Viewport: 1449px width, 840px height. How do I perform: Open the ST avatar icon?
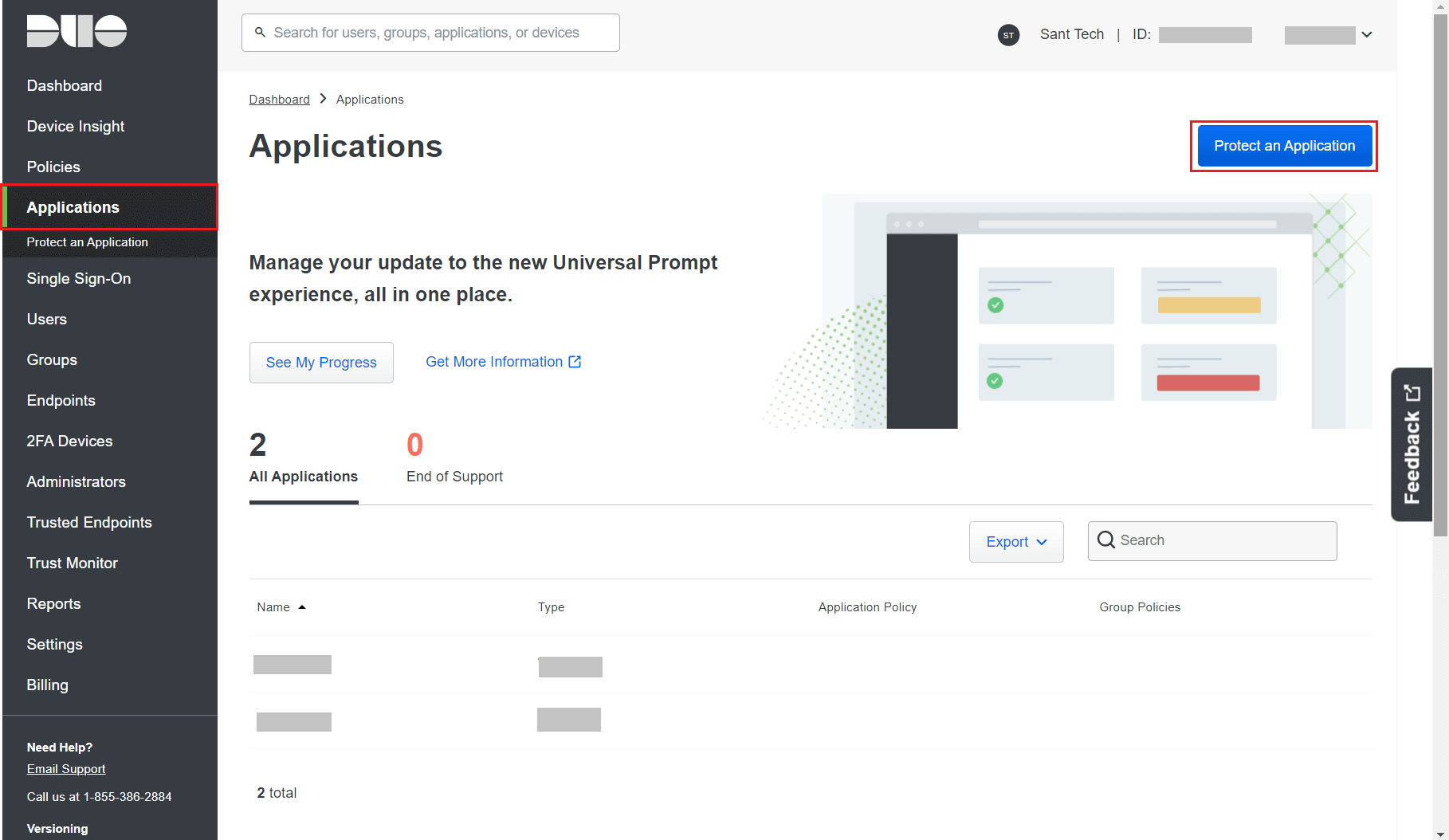[1008, 35]
